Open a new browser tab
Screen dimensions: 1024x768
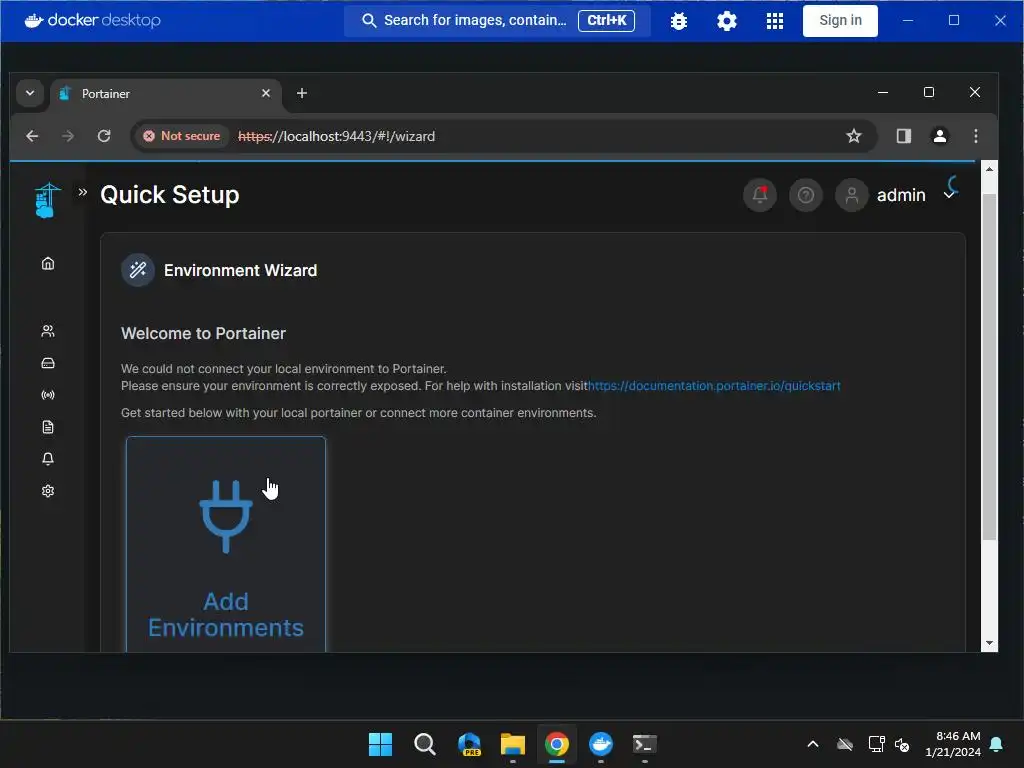302,93
